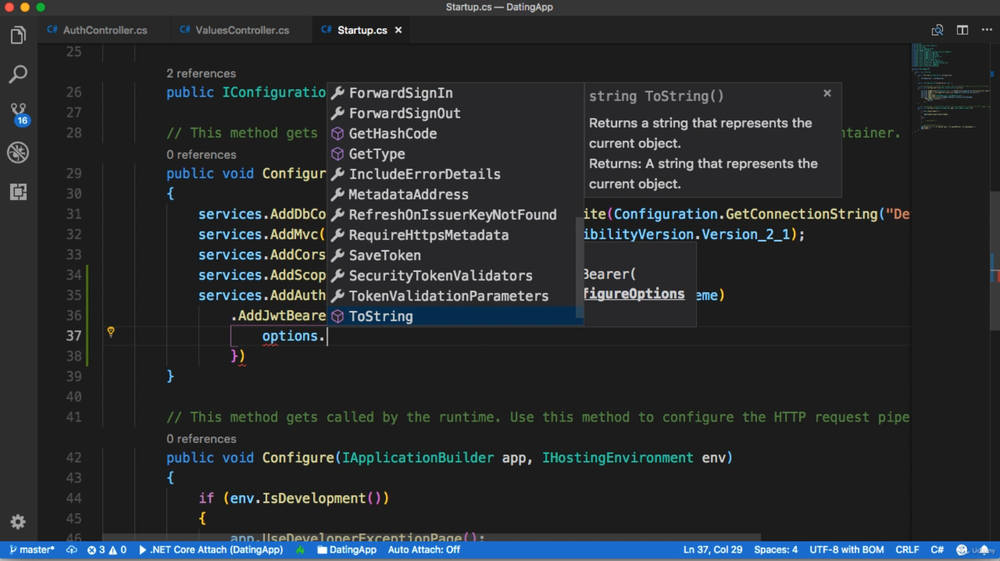Viewport: 1000px width, 561px height.
Task: Close the ToString documentation popup
Action: [x=827, y=93]
